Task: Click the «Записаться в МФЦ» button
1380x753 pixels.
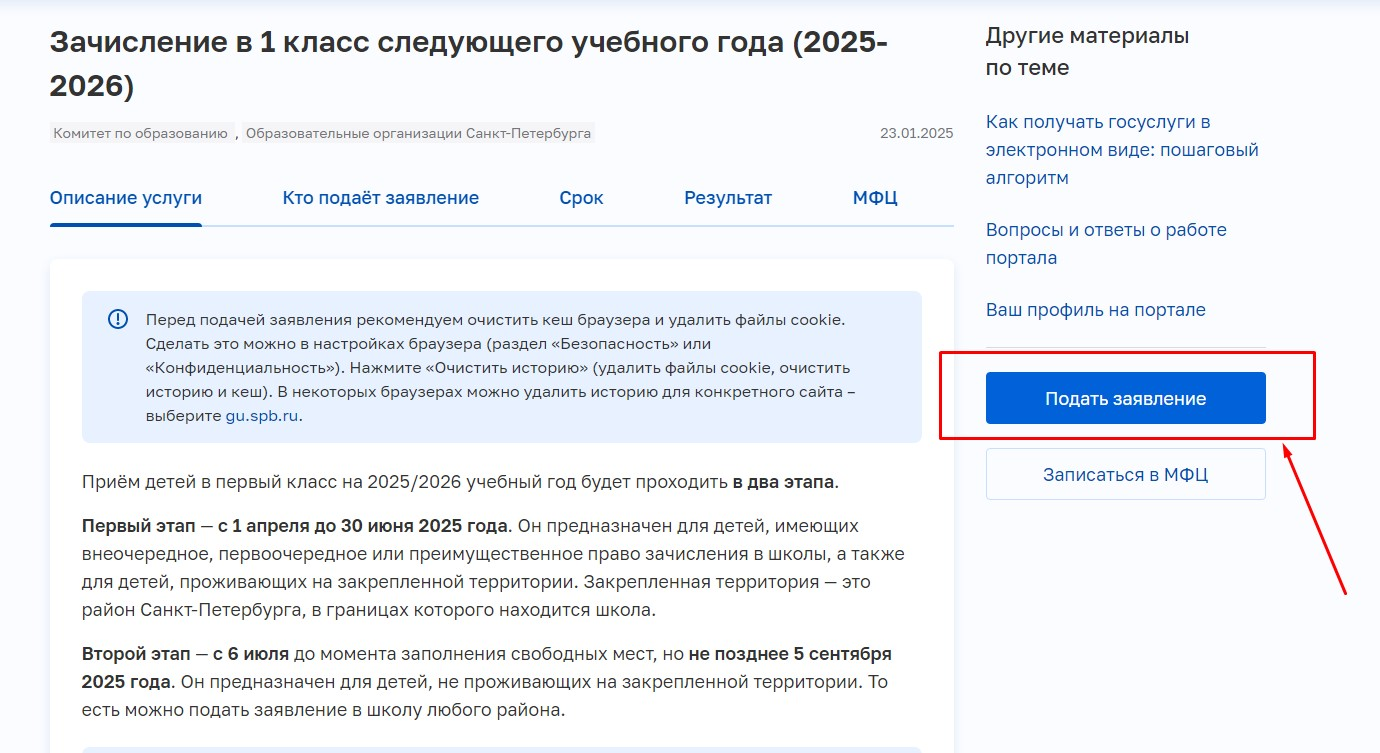Action: click(1125, 474)
